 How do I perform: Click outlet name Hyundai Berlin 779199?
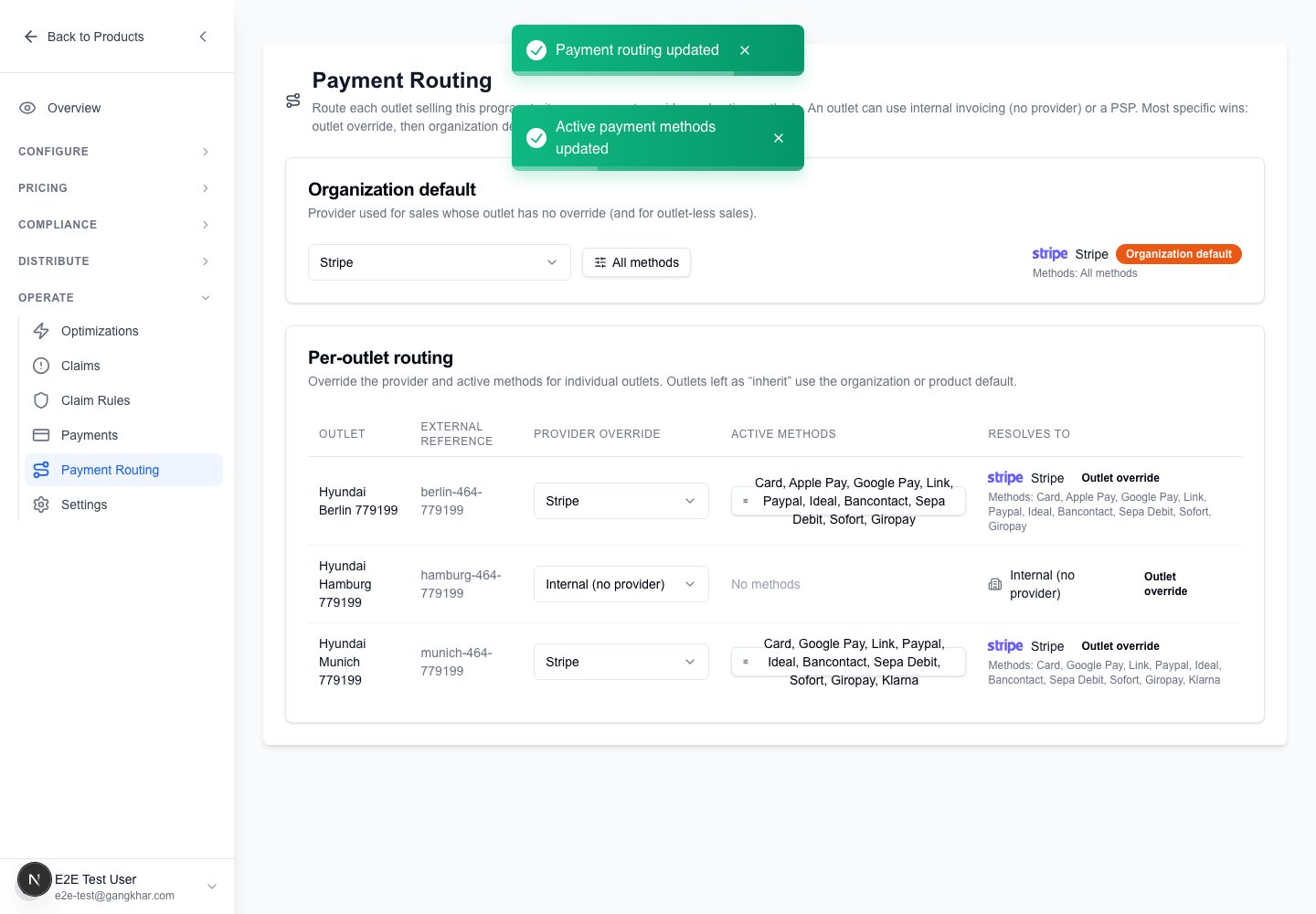358,501
